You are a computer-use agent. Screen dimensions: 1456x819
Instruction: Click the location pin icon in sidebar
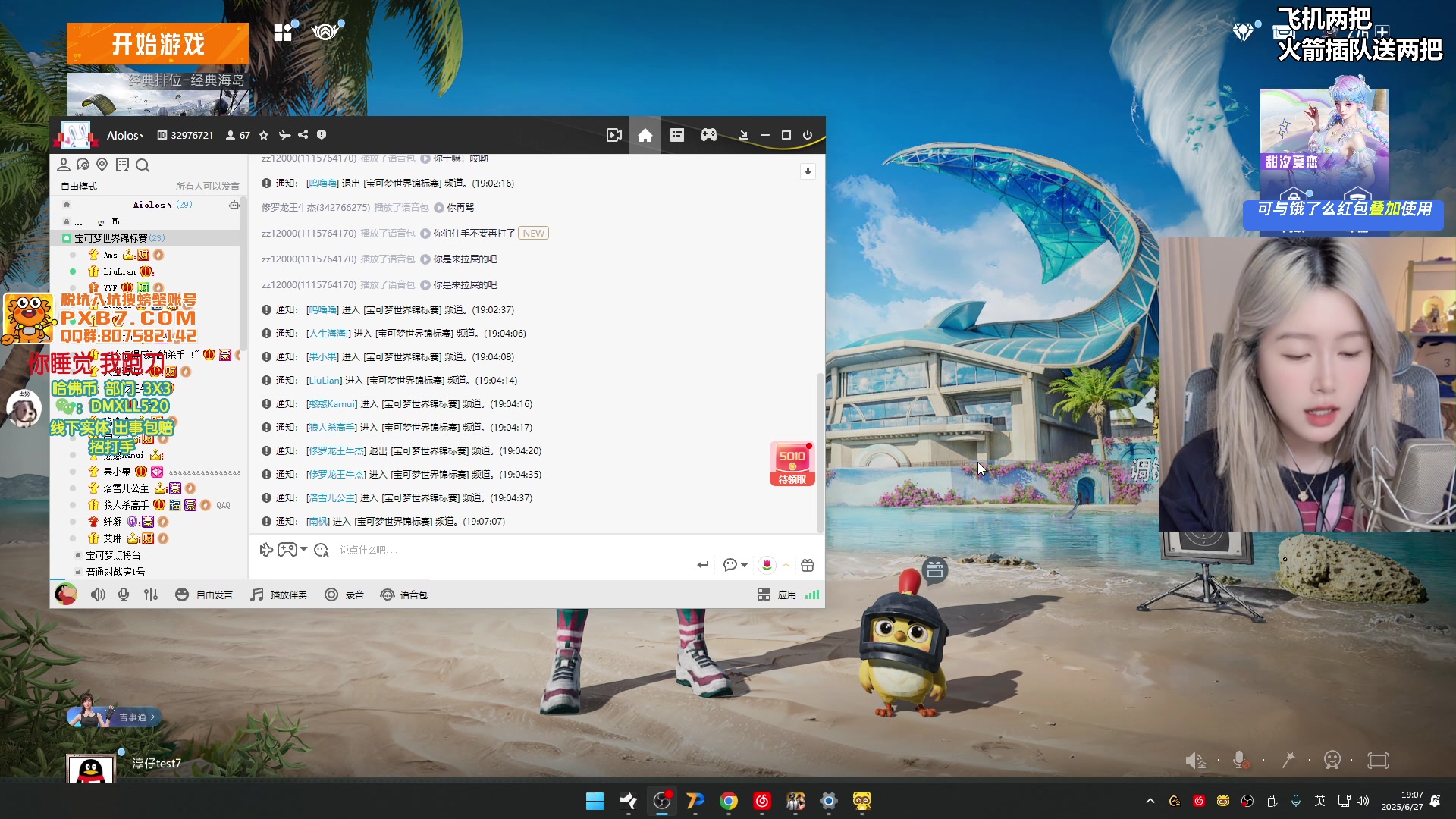point(102,165)
